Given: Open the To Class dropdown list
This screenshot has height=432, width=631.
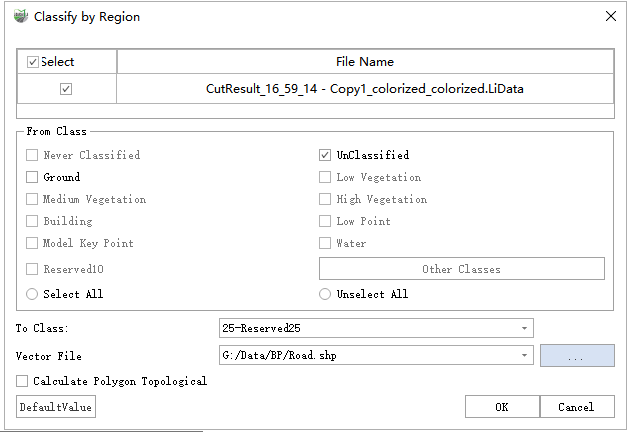Looking at the screenshot, I should 524,328.
